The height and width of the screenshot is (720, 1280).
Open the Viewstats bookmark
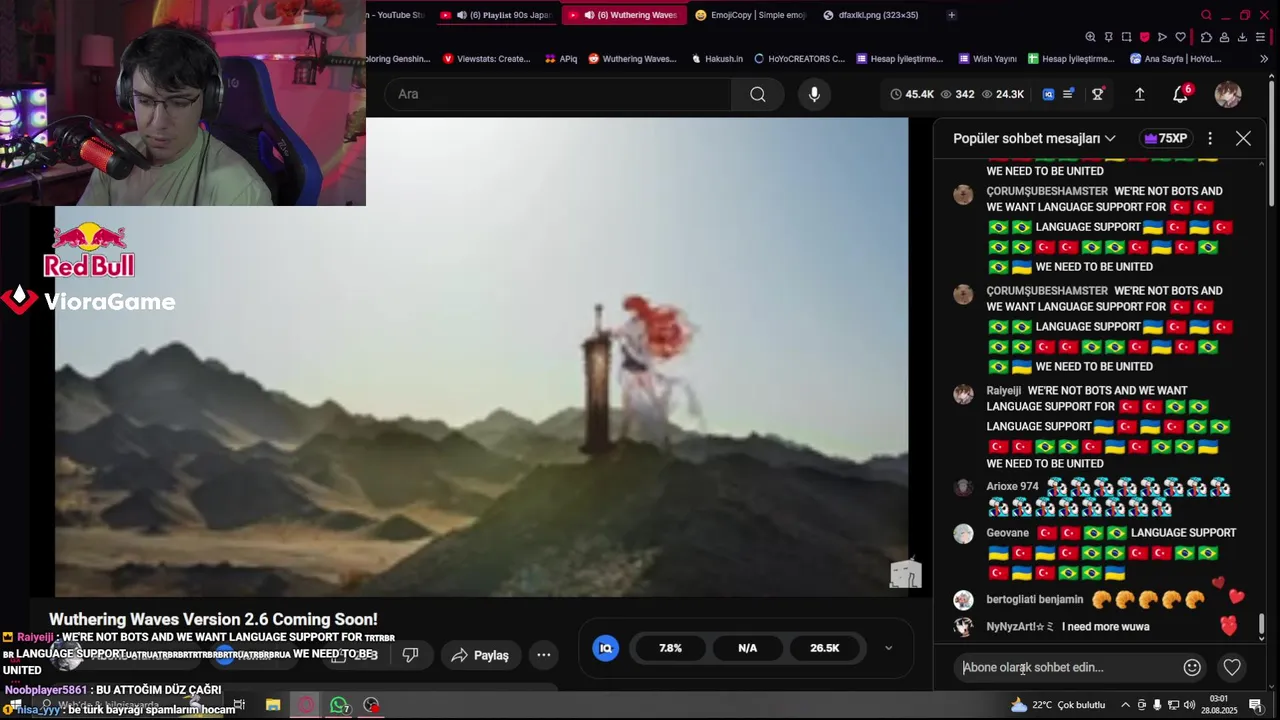486,59
